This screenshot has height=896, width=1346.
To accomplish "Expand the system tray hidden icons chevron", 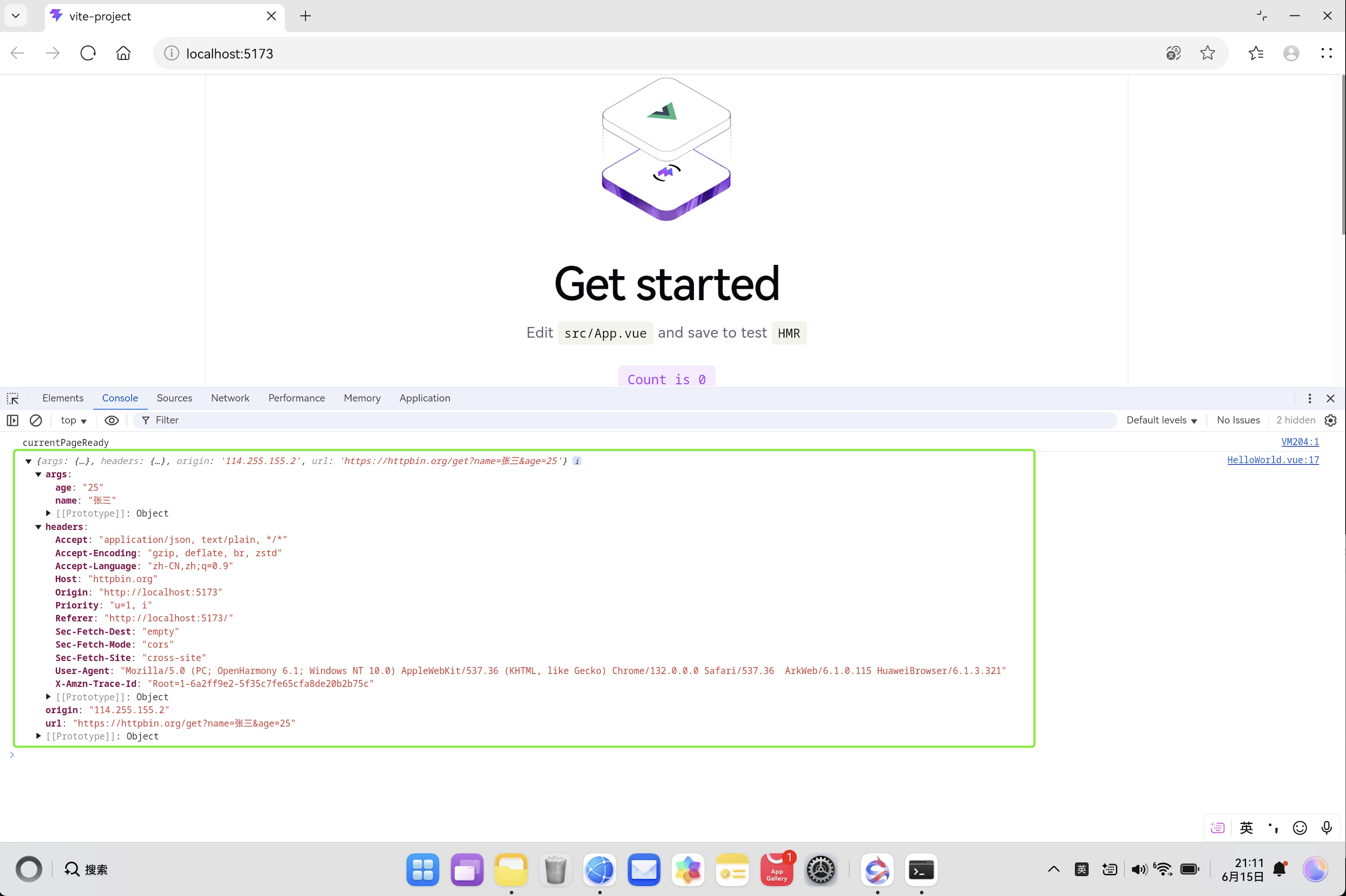I will pyautogui.click(x=1054, y=869).
